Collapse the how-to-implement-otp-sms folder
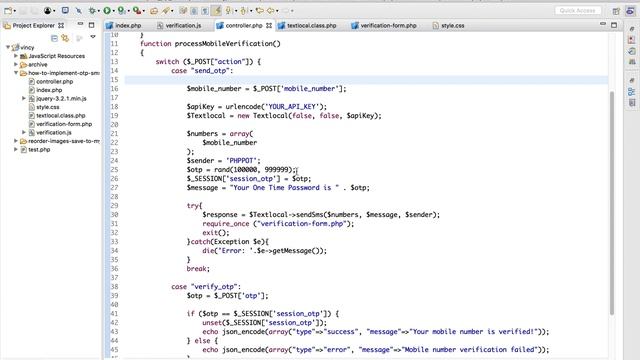 (x=16, y=73)
